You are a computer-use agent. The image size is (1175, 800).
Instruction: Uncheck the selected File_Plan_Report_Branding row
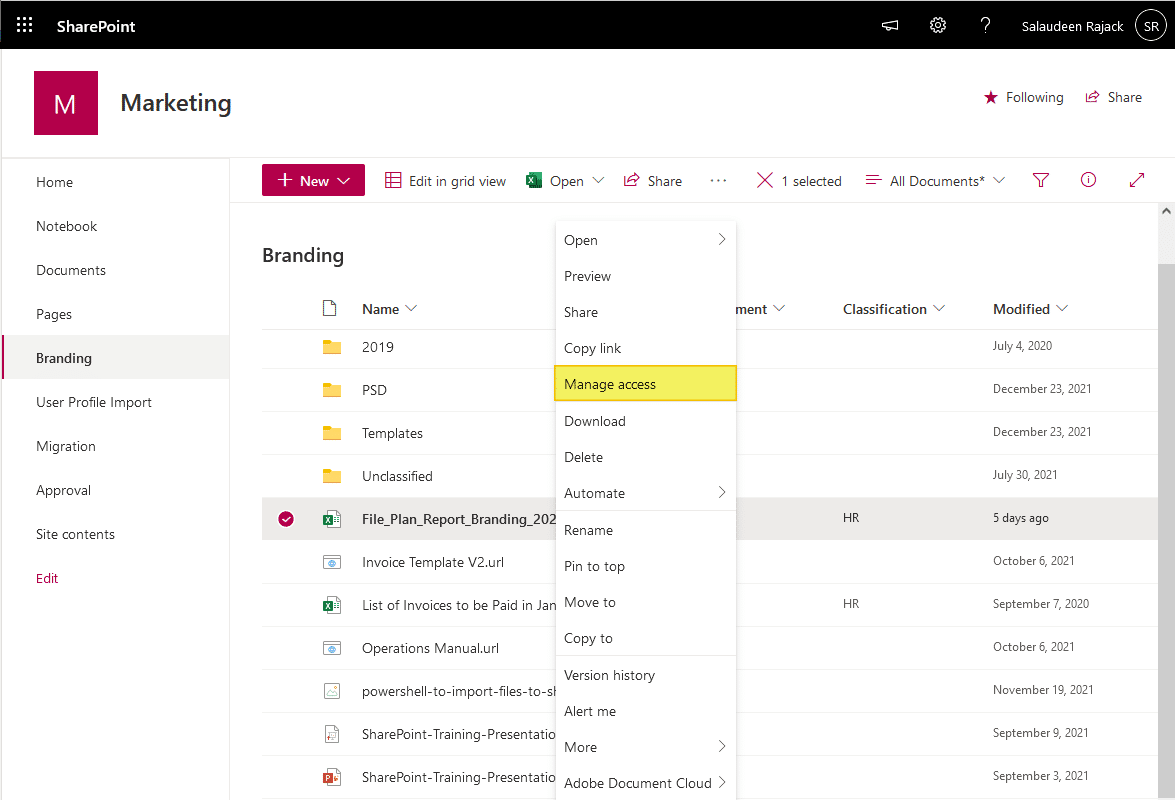[x=286, y=518]
